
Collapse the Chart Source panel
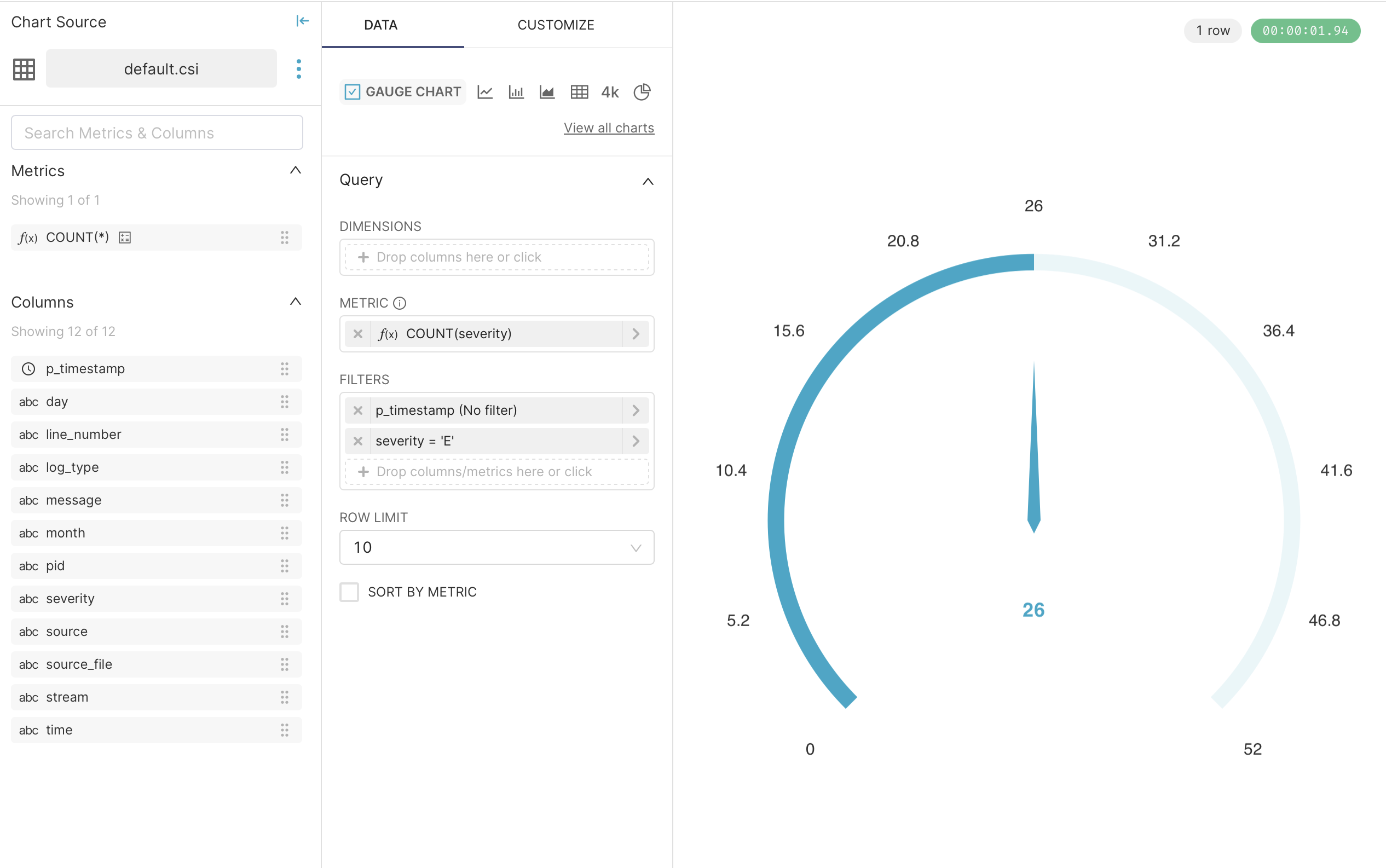tap(302, 22)
